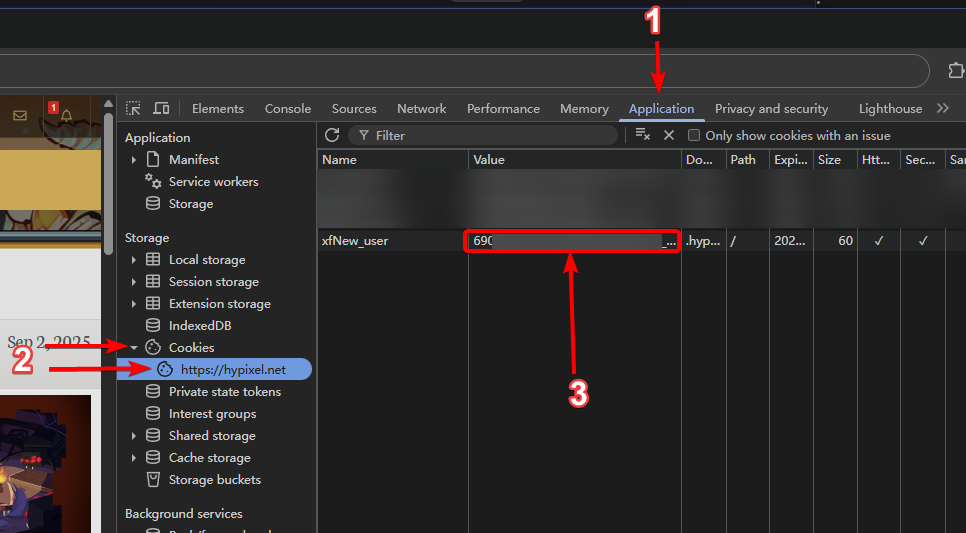Show more DevTools tabs chevron
This screenshot has width=966, height=533.
click(943, 108)
